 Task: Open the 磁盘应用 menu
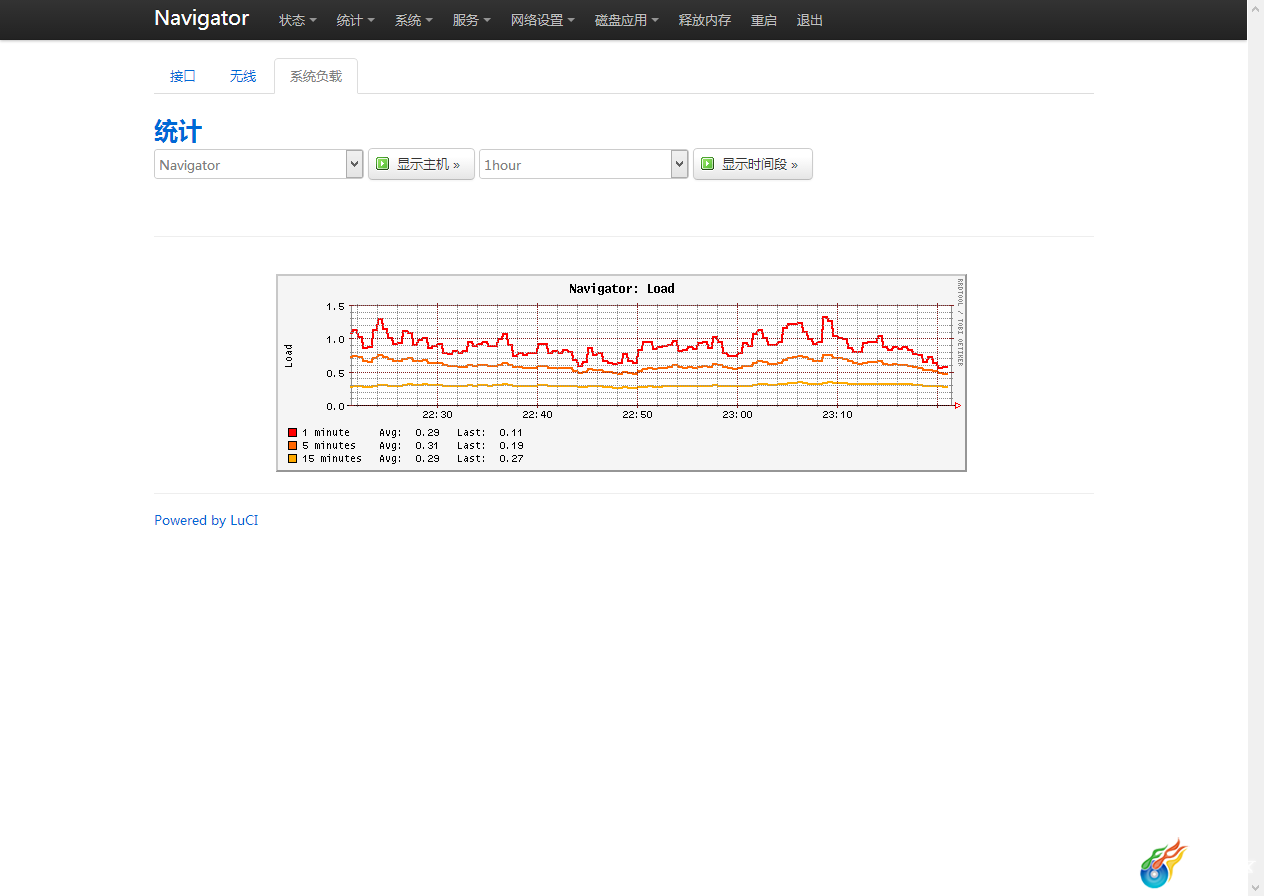627,20
